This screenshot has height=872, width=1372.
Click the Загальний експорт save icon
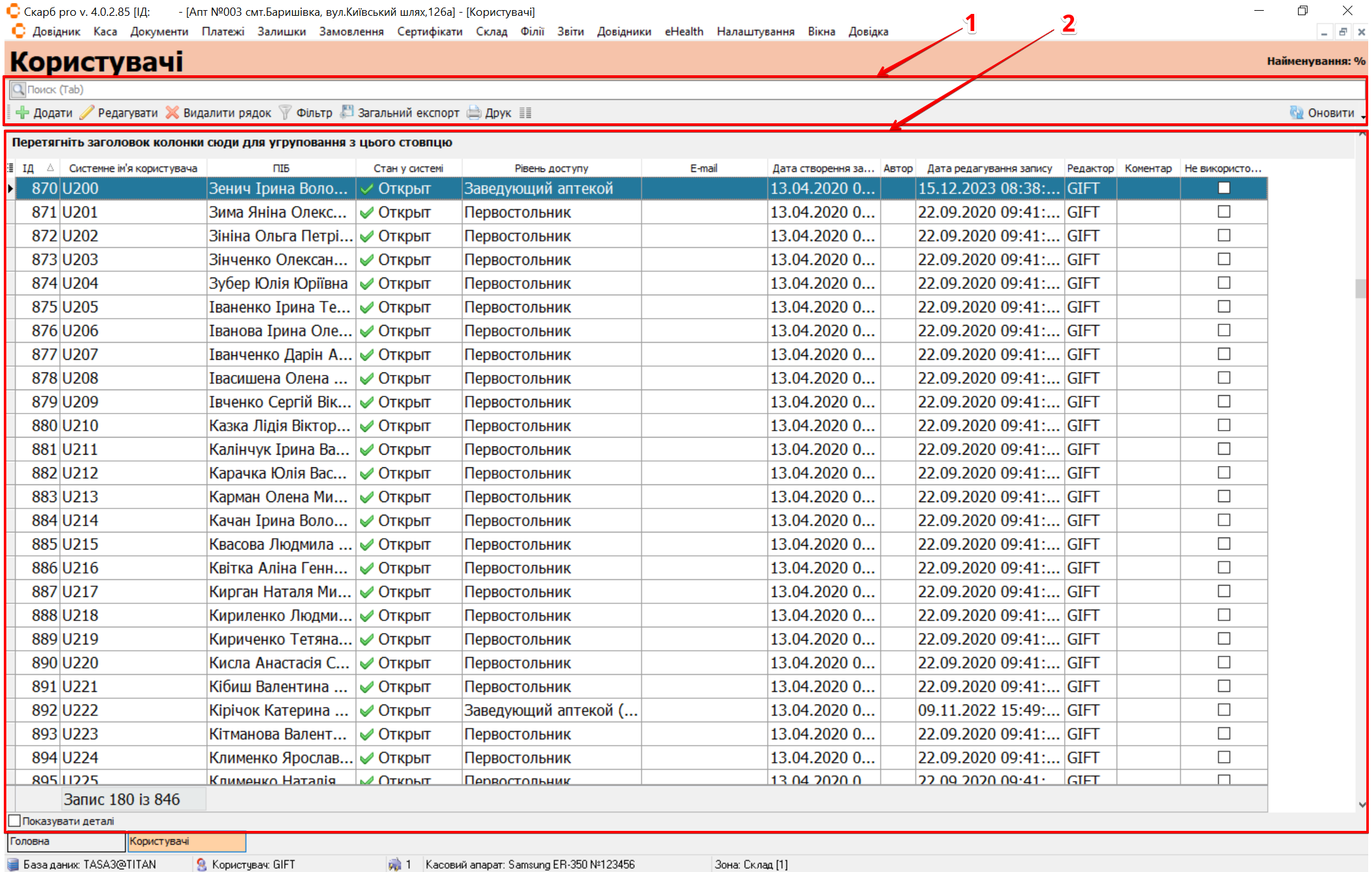click(347, 113)
